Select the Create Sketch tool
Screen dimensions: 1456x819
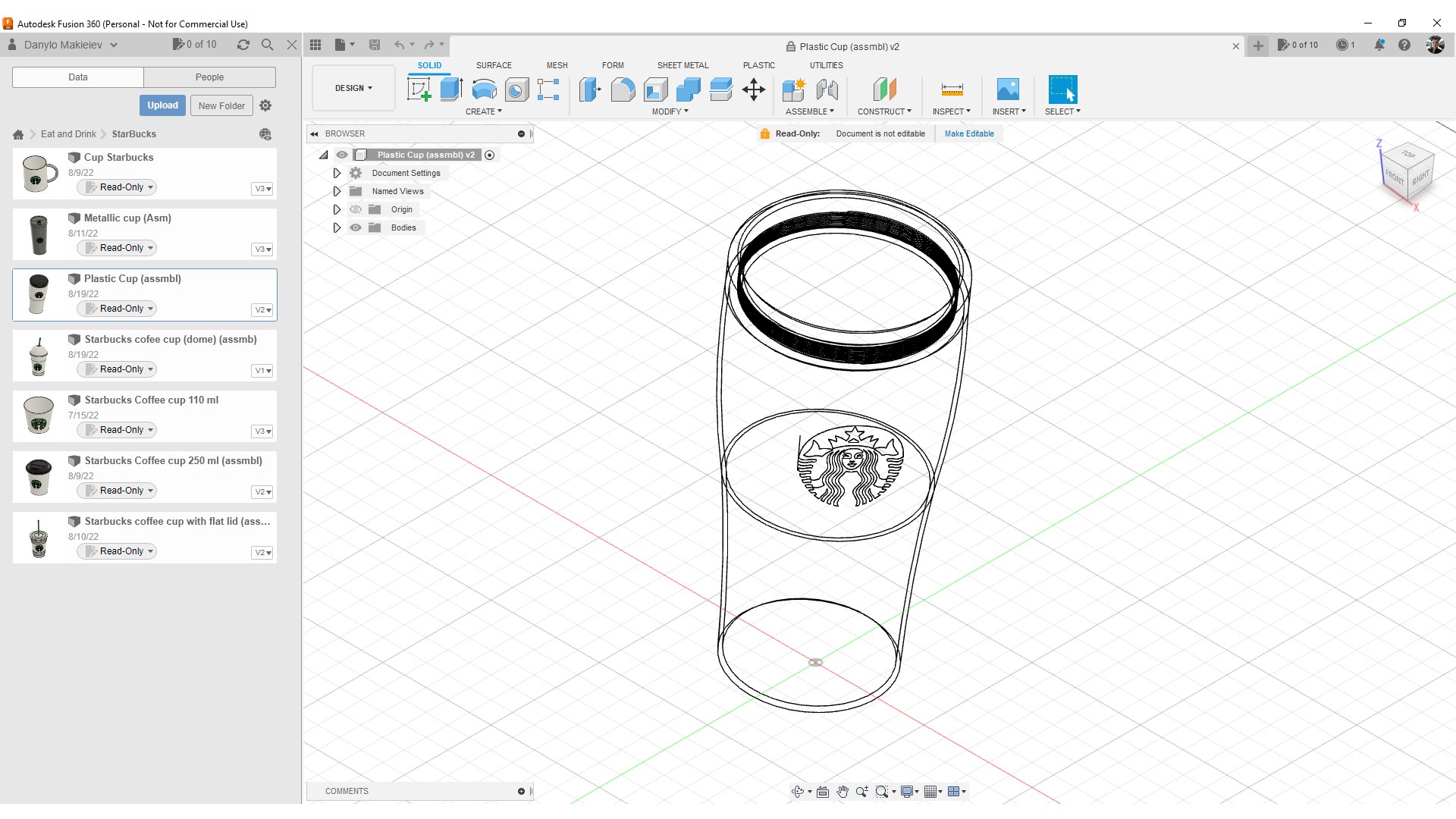[419, 89]
